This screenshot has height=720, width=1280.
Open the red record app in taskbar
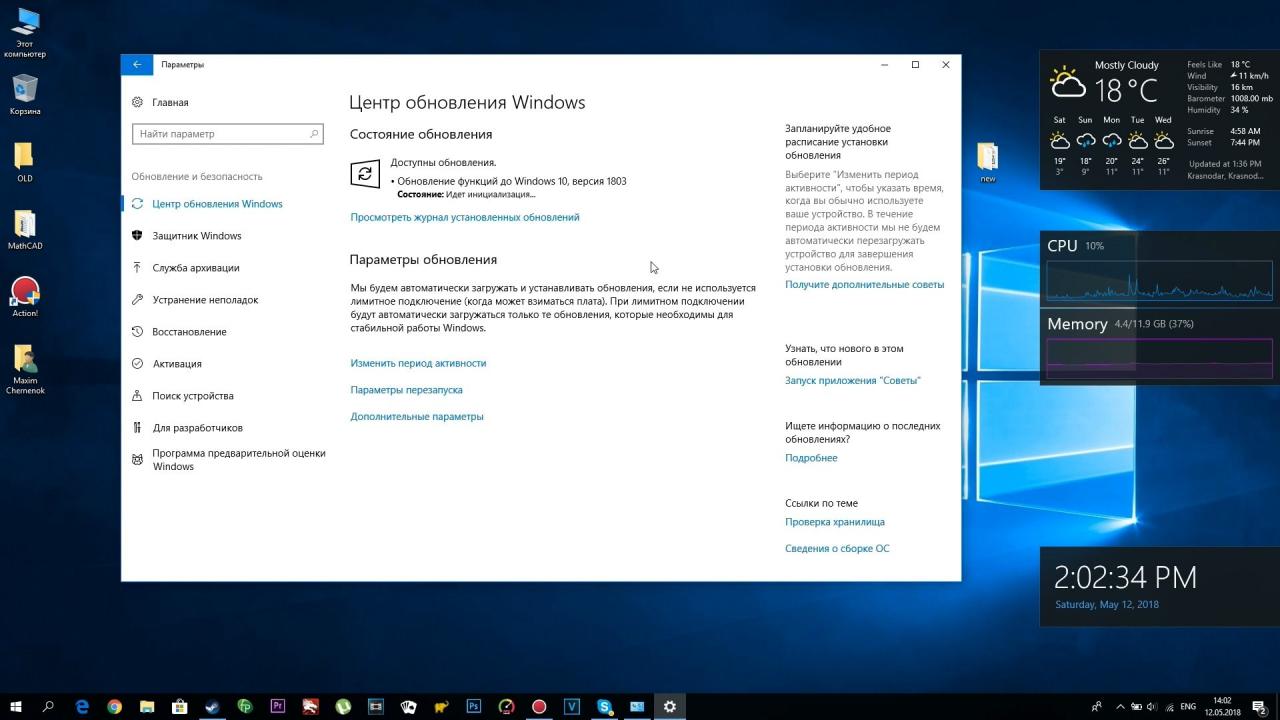[539, 706]
